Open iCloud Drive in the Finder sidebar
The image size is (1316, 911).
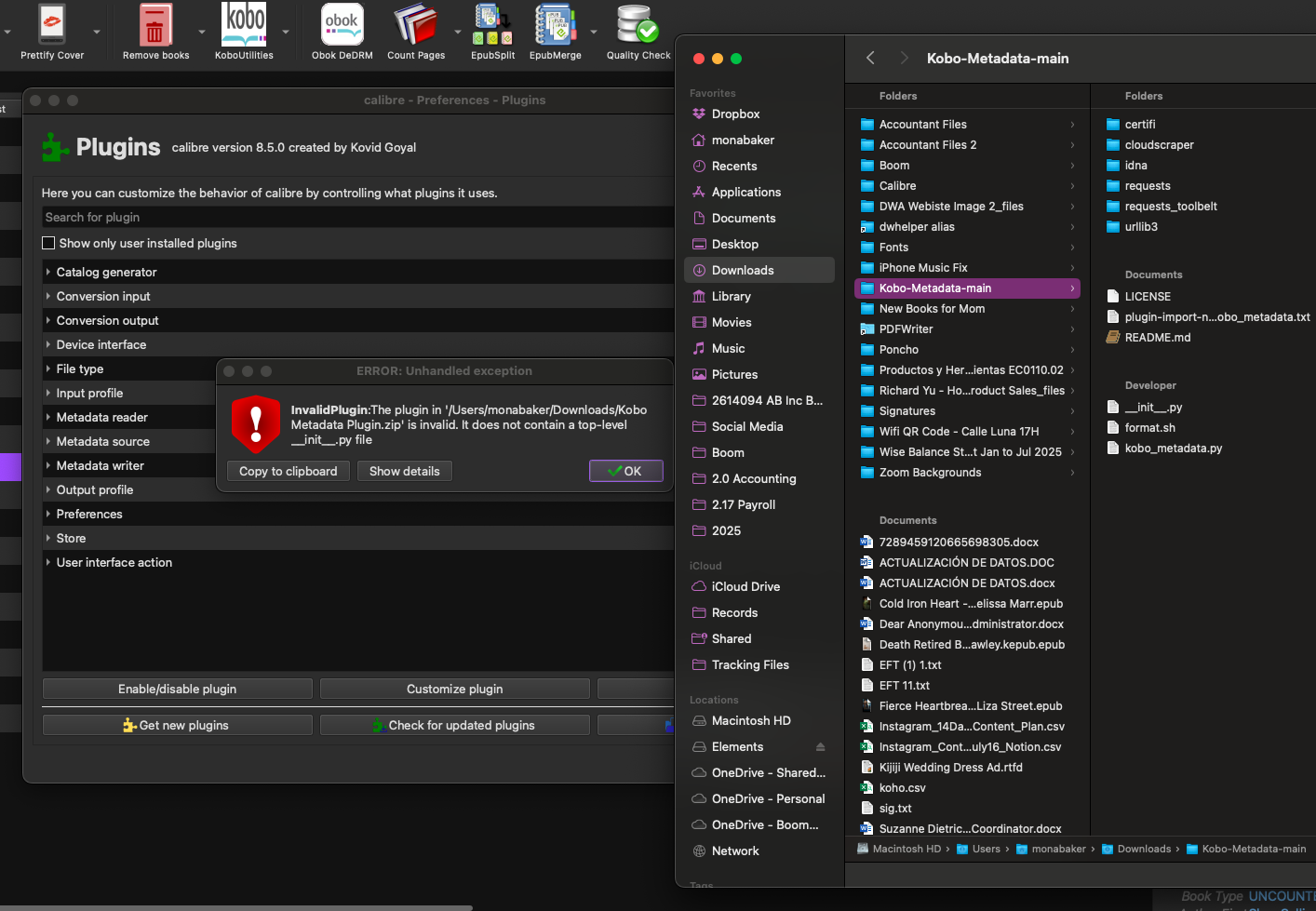(745, 586)
